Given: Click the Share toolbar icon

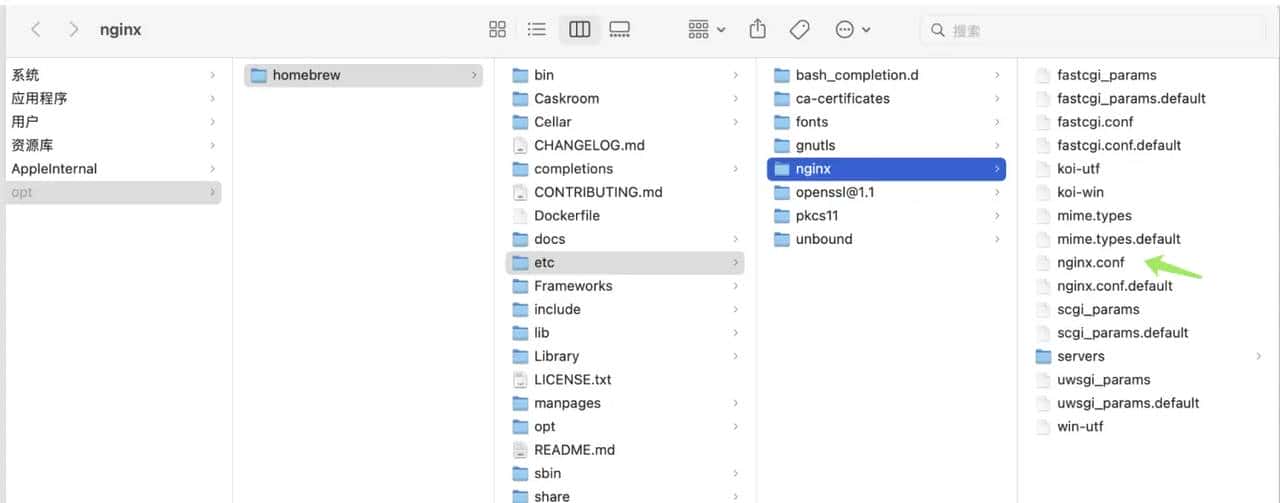Looking at the screenshot, I should (757, 30).
